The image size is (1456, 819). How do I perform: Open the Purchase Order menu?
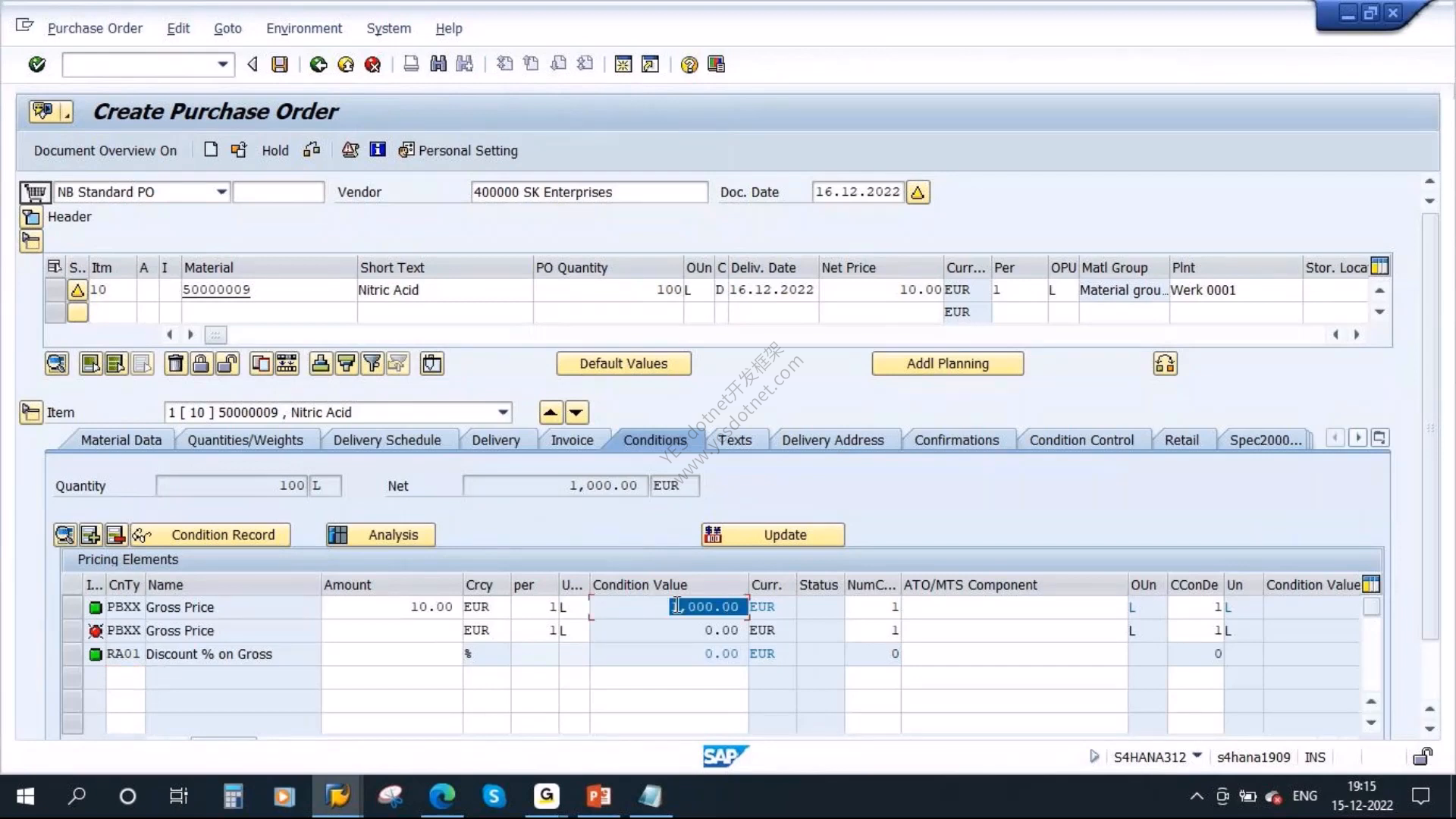[95, 28]
